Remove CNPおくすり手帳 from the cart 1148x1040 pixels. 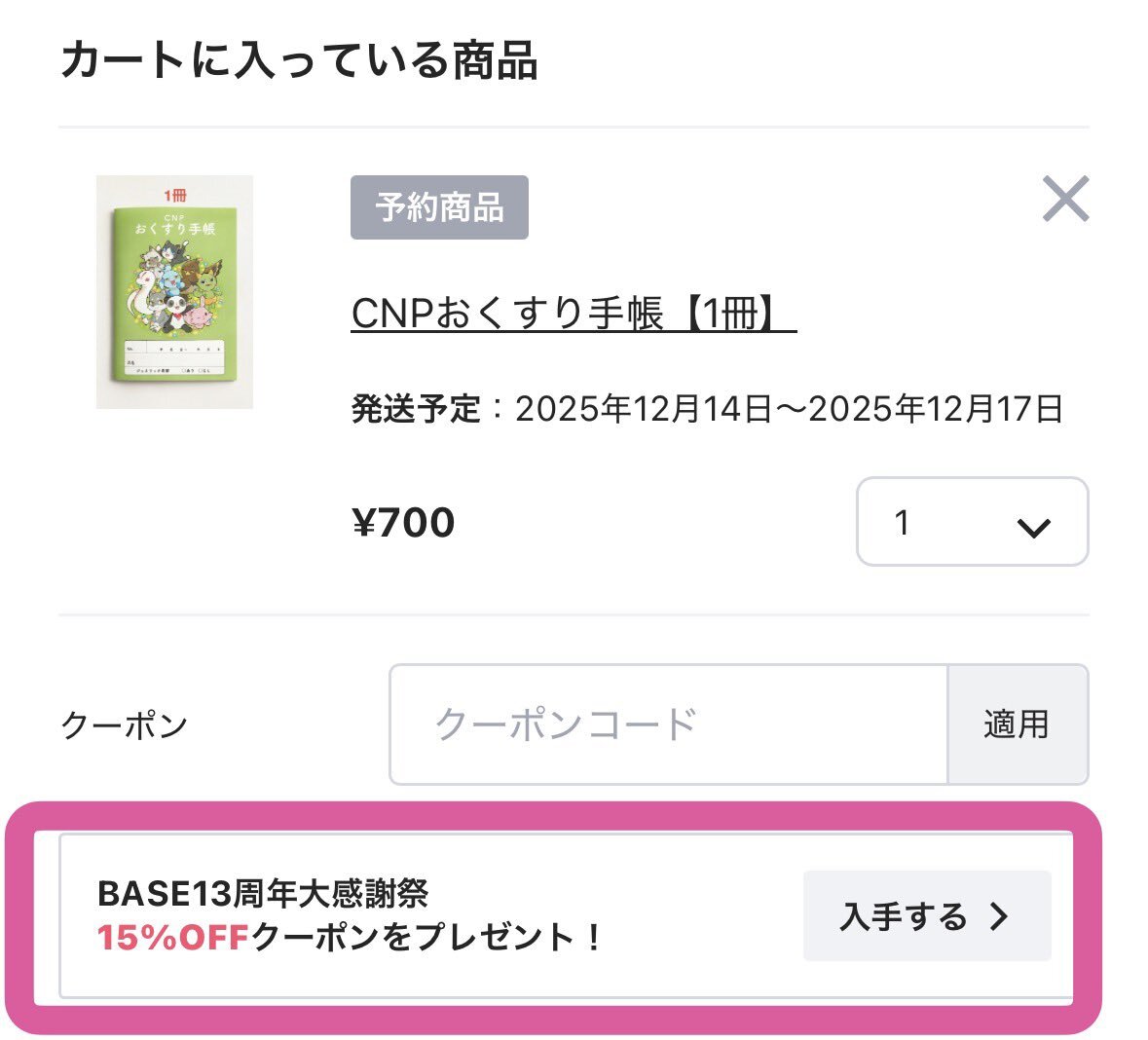pyautogui.click(x=1065, y=200)
